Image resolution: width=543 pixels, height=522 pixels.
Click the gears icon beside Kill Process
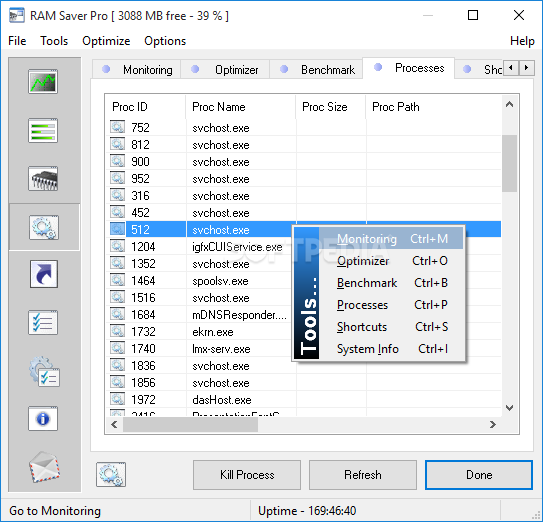(x=111, y=475)
